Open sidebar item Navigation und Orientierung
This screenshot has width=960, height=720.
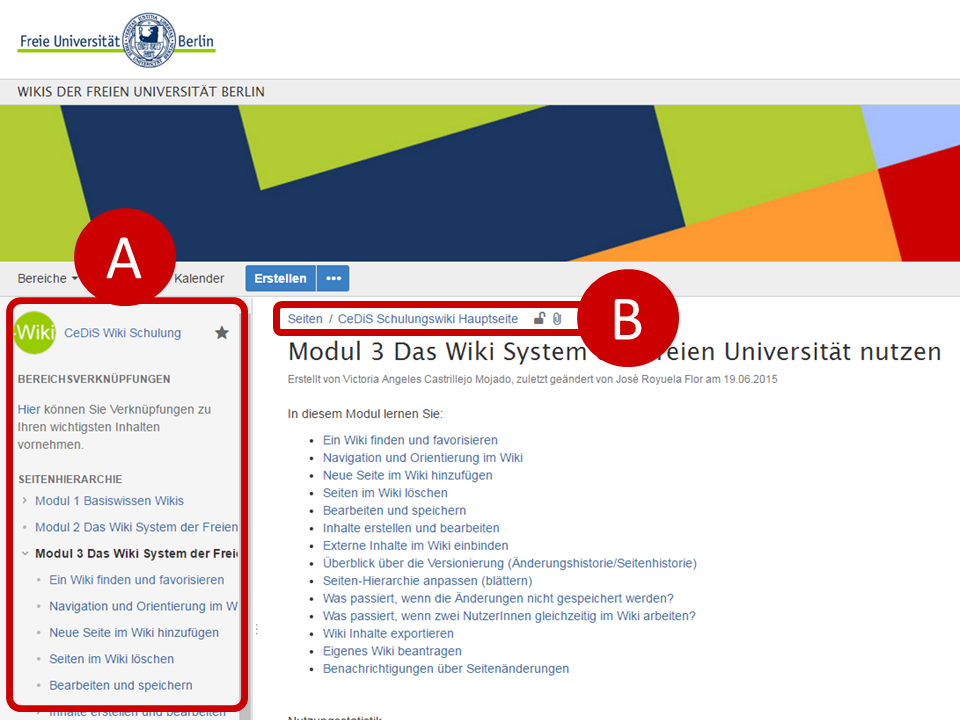[143, 606]
